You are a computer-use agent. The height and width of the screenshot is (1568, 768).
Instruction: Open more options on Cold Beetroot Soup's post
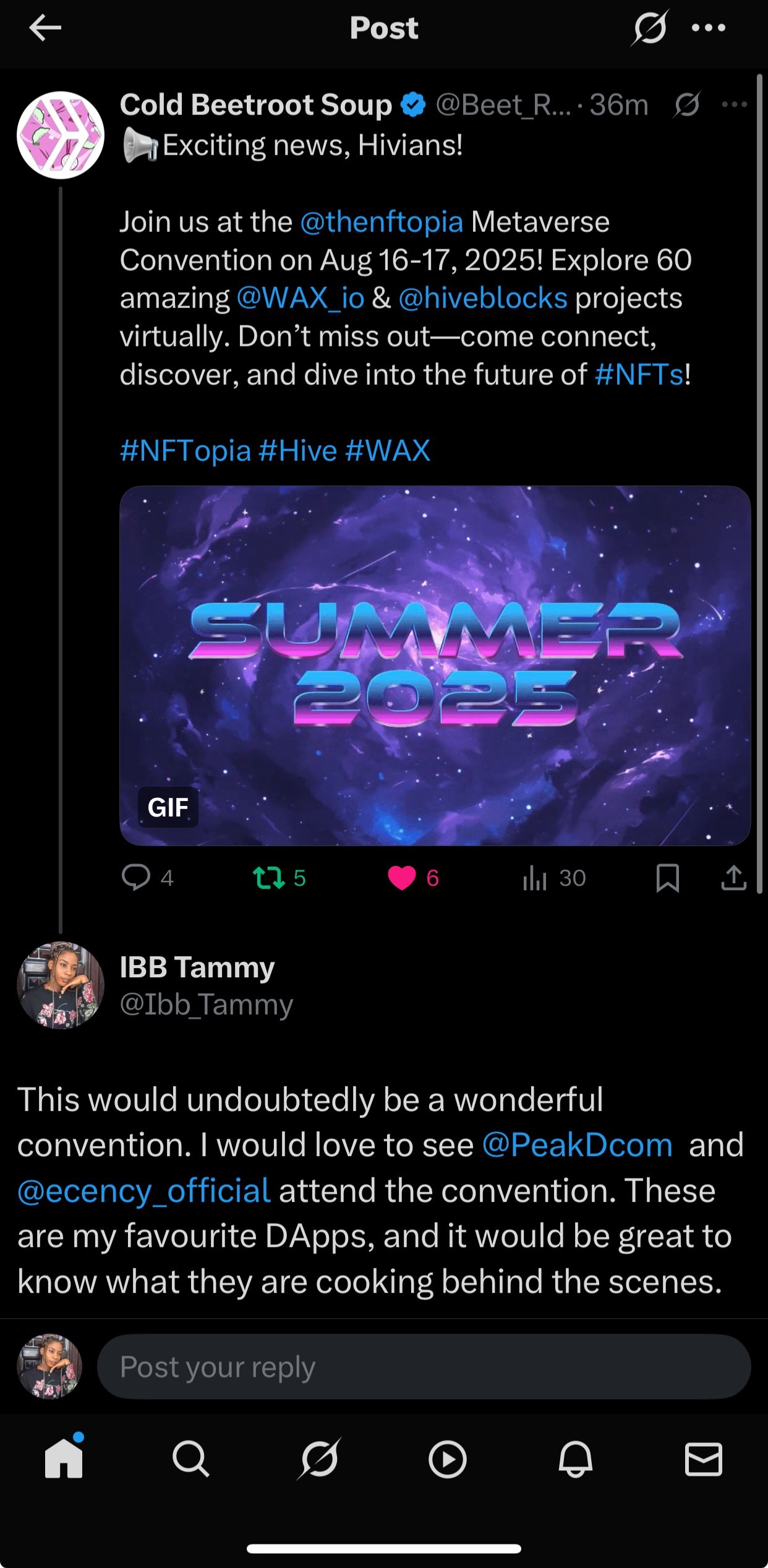(x=735, y=105)
